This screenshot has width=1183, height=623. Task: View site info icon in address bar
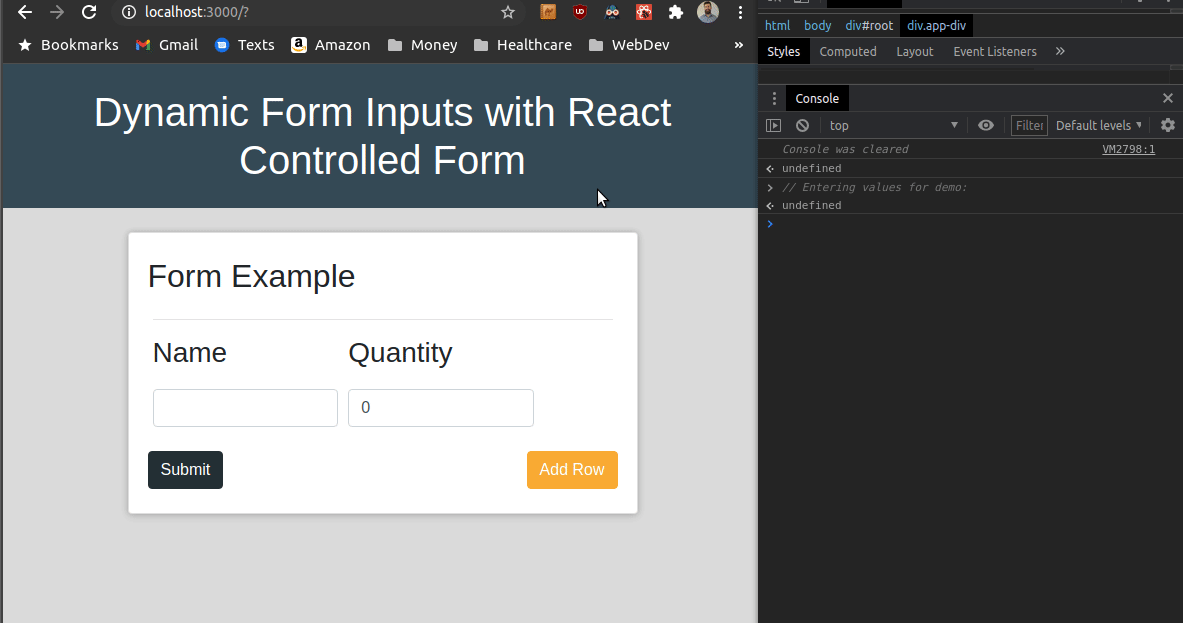tap(129, 12)
